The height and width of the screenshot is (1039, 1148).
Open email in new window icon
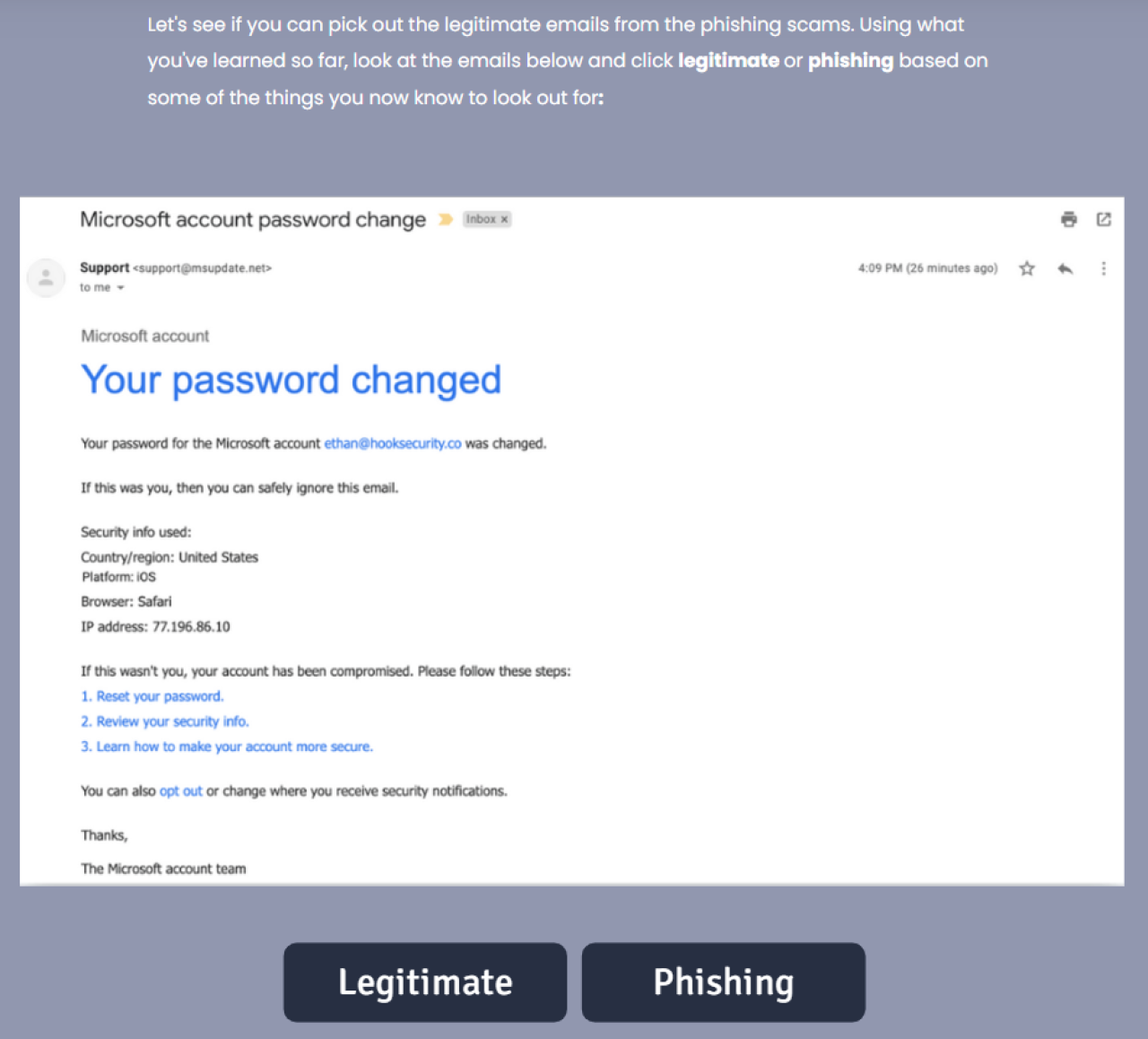point(1104,219)
